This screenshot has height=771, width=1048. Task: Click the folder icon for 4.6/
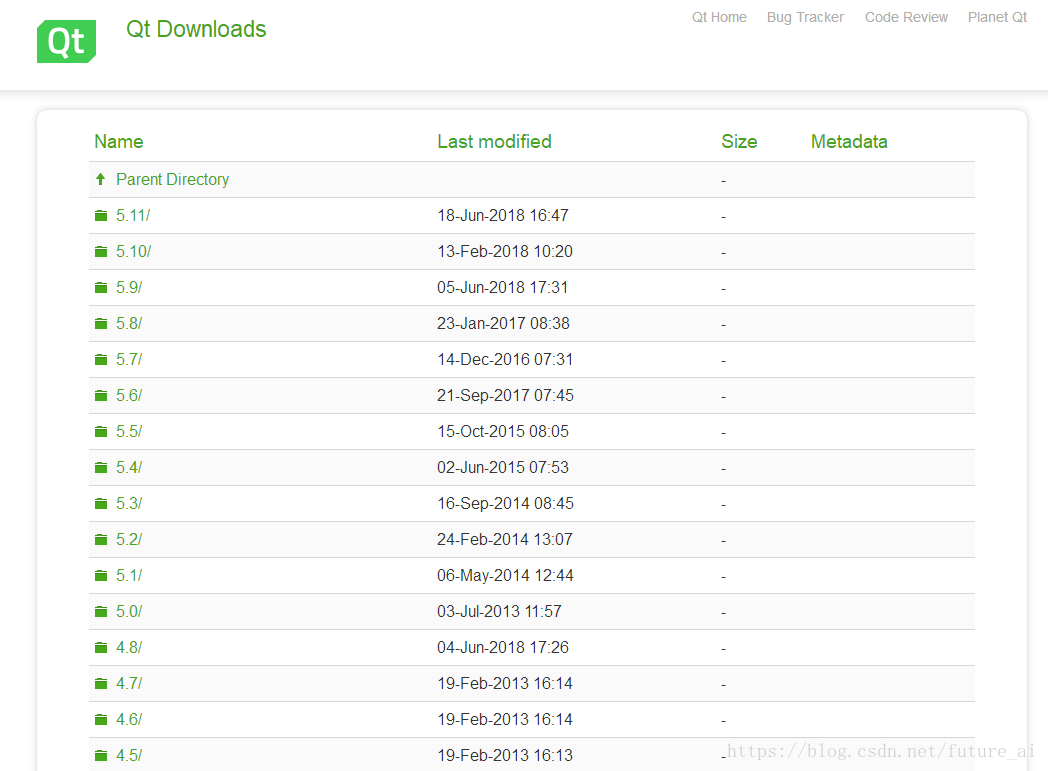(101, 720)
